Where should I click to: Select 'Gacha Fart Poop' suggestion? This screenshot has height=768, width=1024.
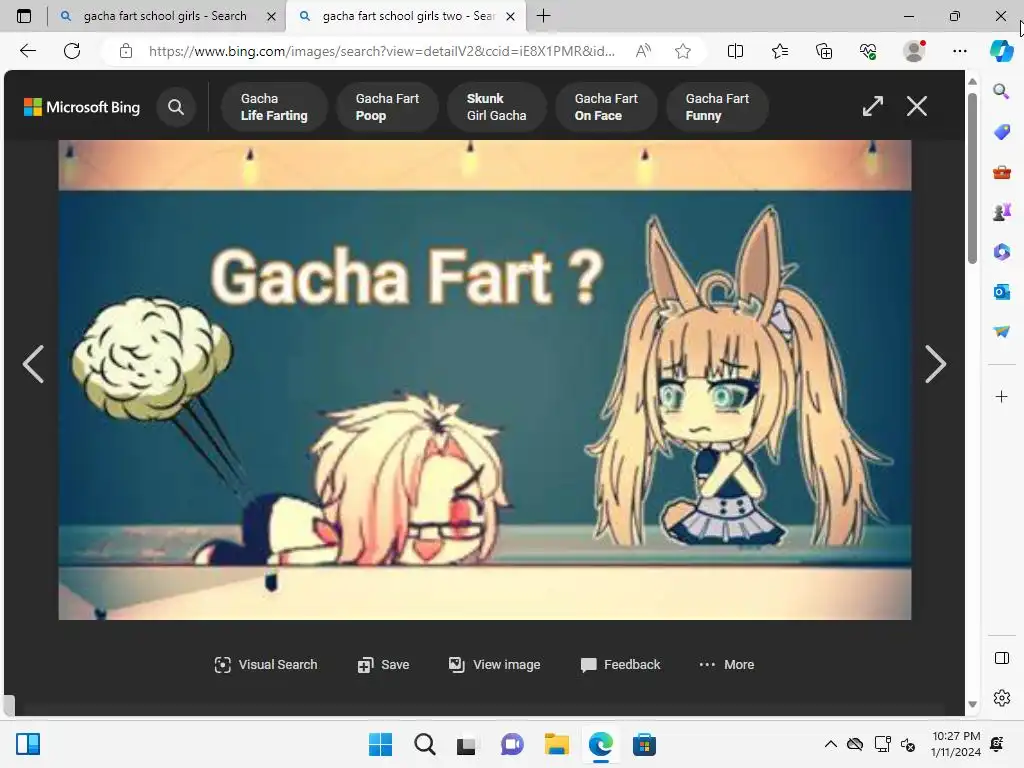tap(387, 107)
